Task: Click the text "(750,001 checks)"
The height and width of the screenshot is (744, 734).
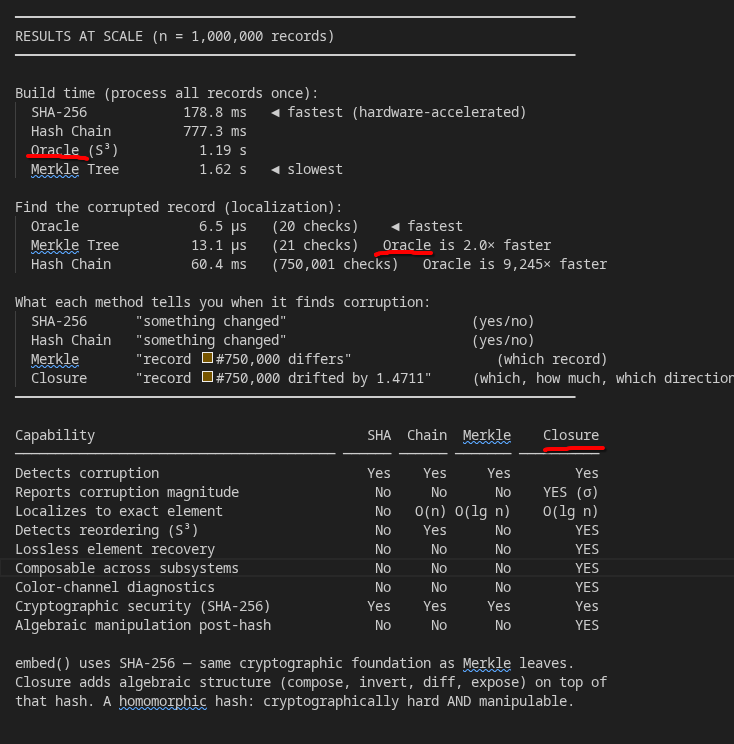Action: 334,264
